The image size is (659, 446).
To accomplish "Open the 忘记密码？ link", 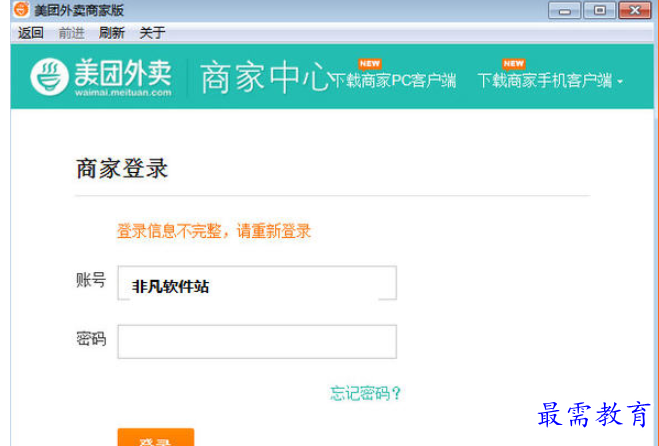I will pyautogui.click(x=365, y=393).
